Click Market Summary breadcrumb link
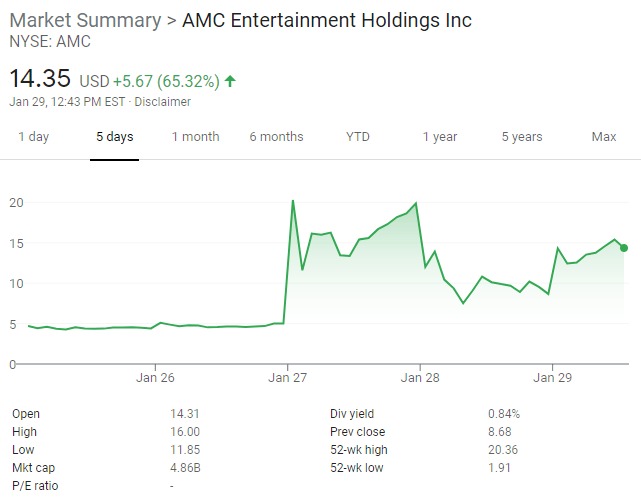This screenshot has height=501, width=641. tap(86, 20)
